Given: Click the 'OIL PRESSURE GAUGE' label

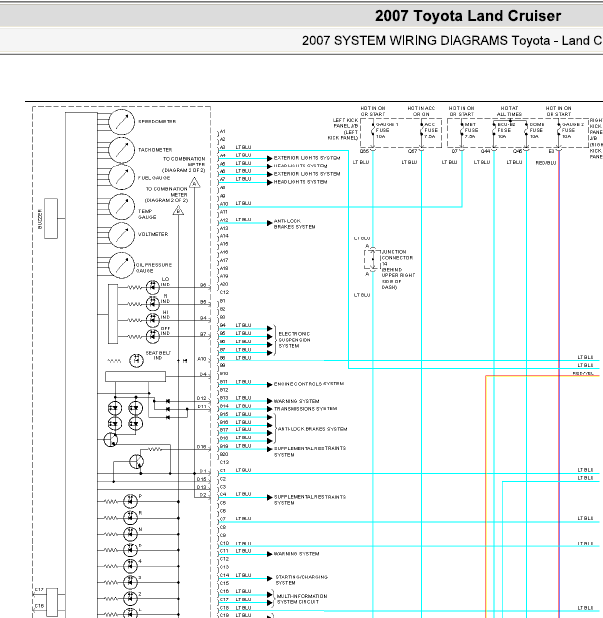Looking at the screenshot, I should [154, 268].
